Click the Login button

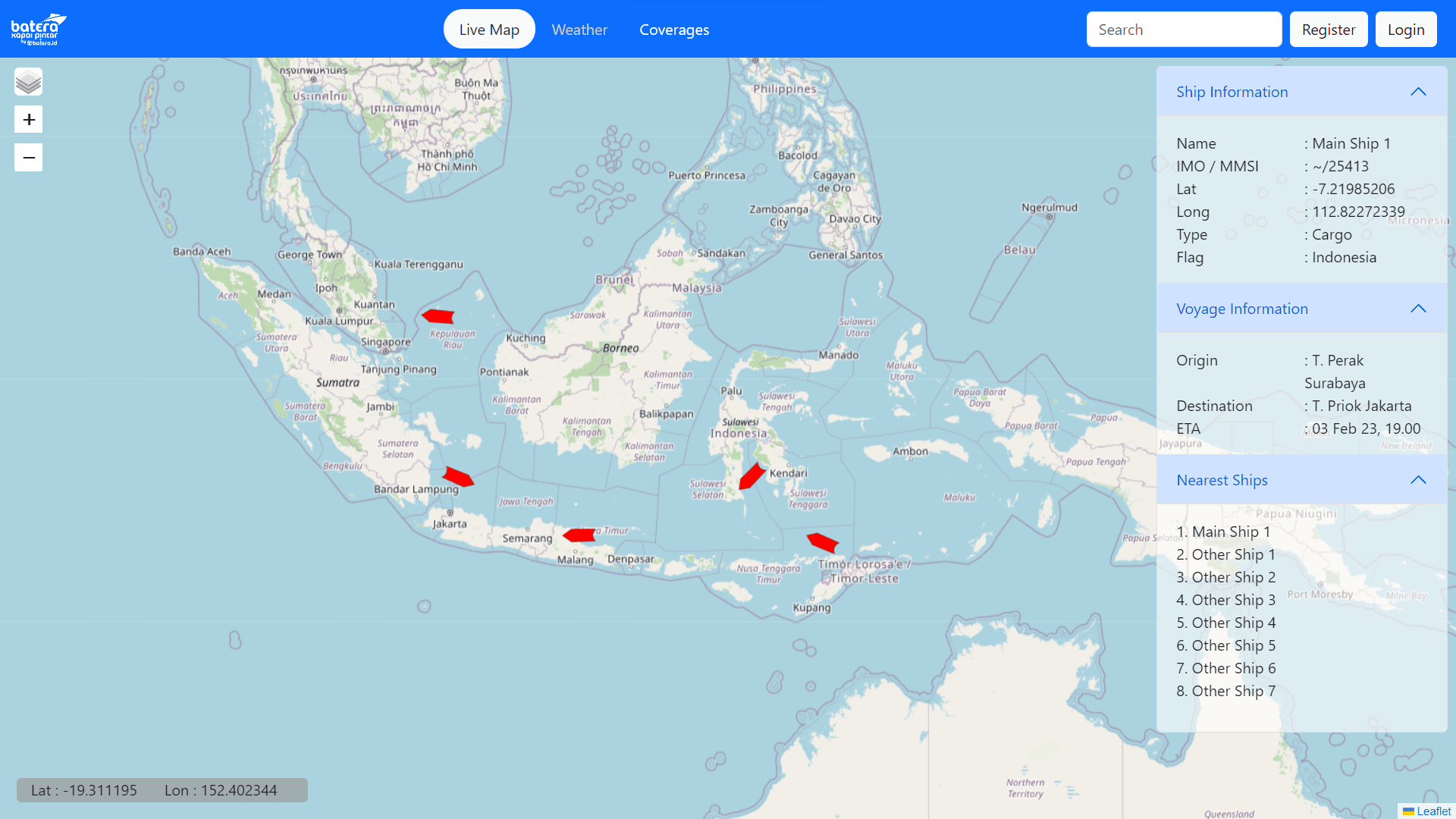[1405, 29]
